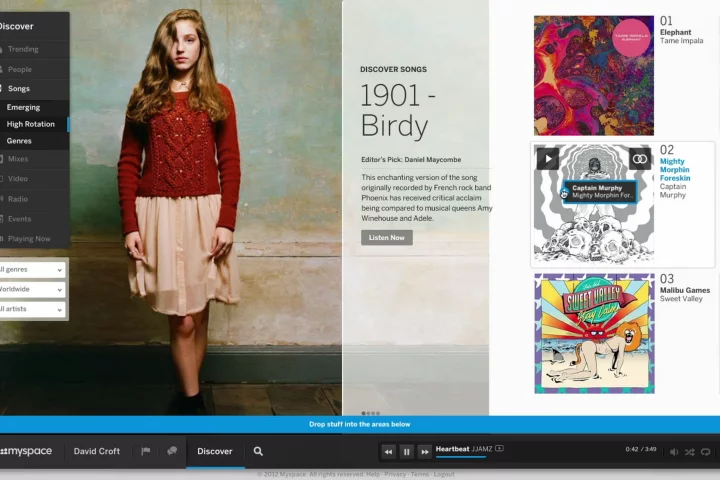Click the Terms footer link
720x480 pixels.
tap(420, 474)
